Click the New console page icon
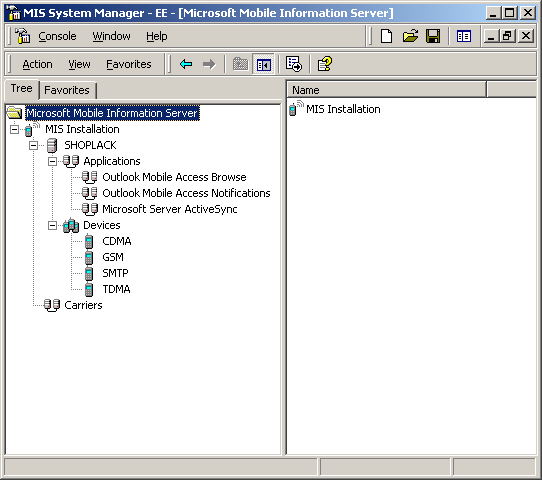542x480 pixels. (x=386, y=36)
